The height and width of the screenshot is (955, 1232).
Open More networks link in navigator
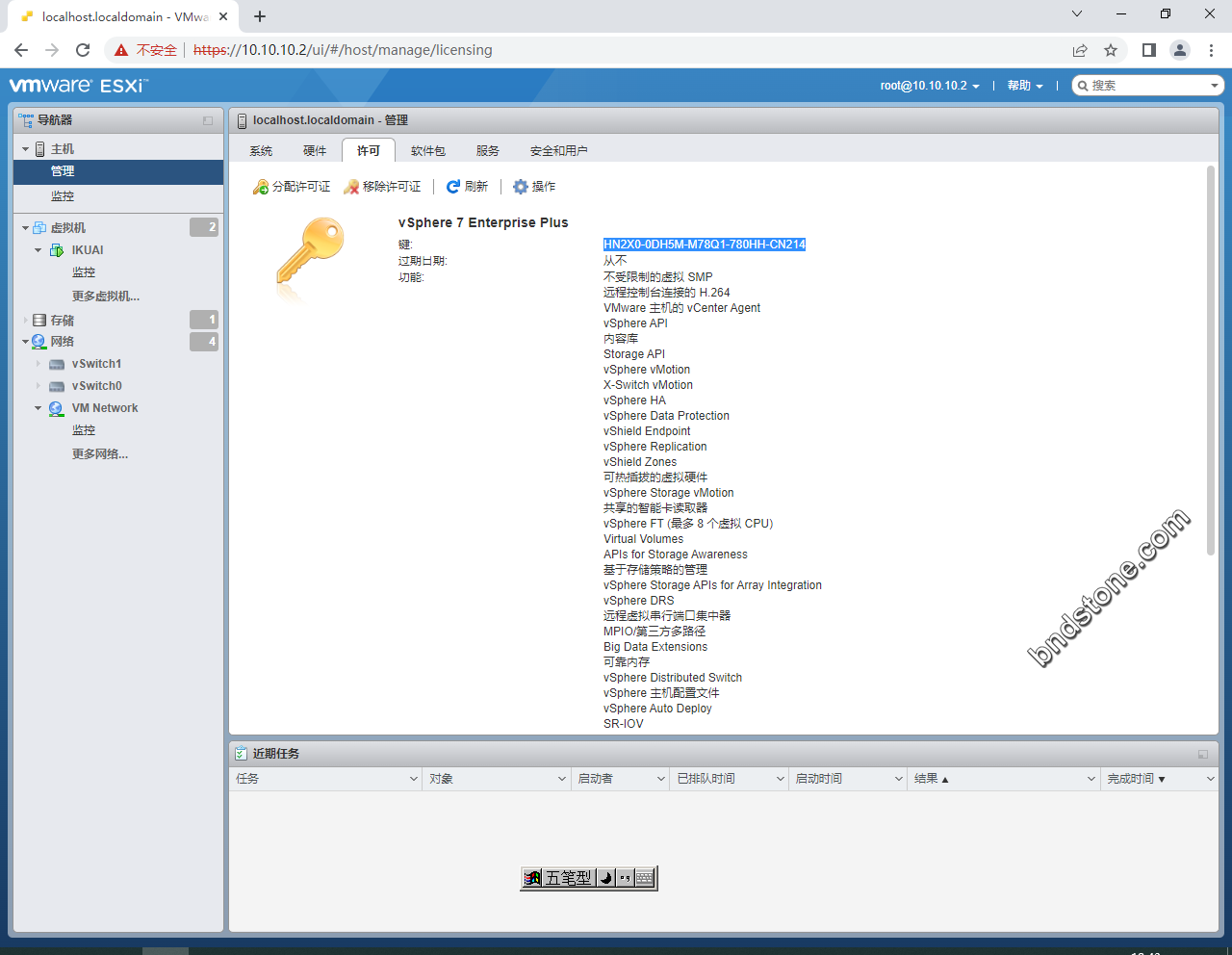click(100, 454)
